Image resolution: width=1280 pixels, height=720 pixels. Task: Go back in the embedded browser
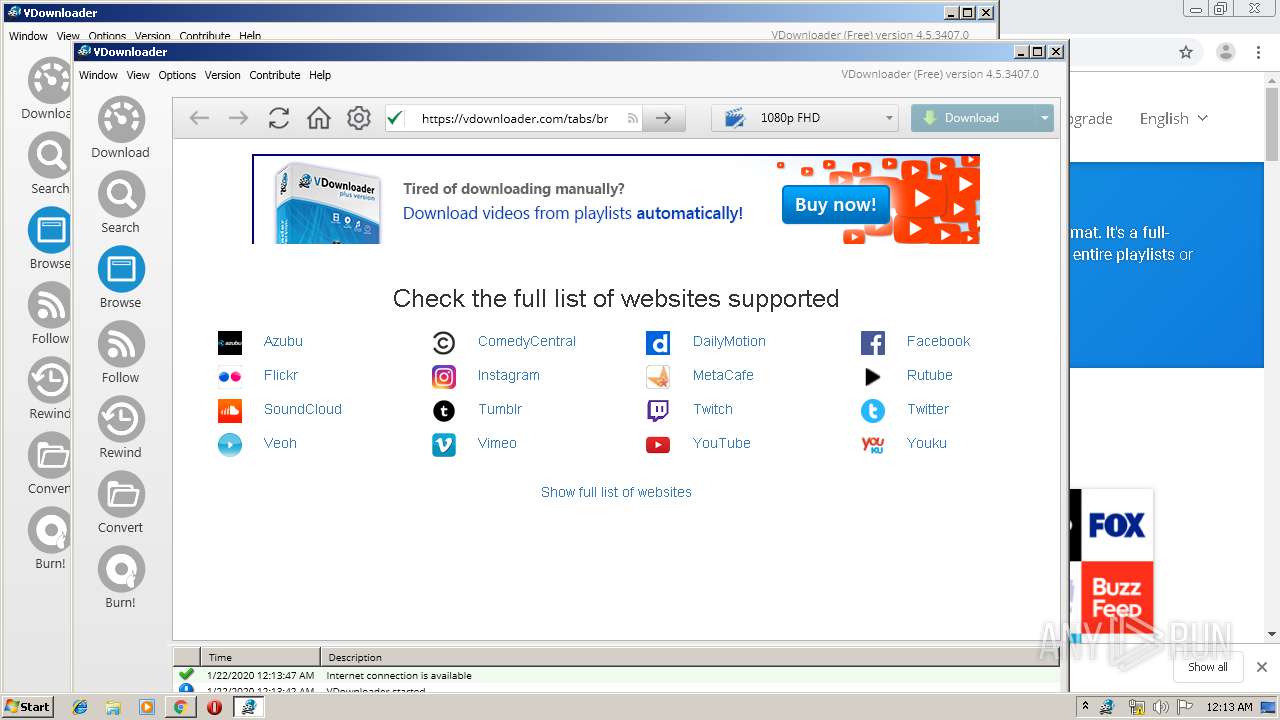(199, 118)
